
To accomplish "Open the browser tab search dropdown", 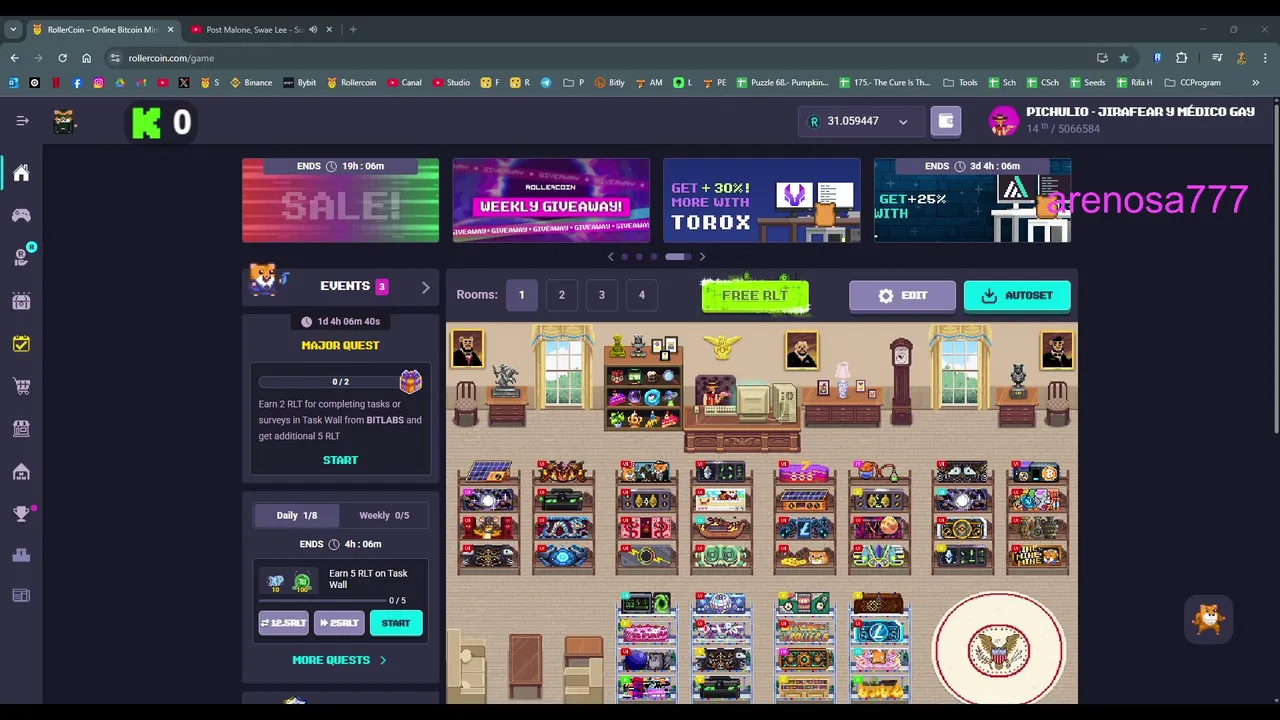I will tap(13, 30).
